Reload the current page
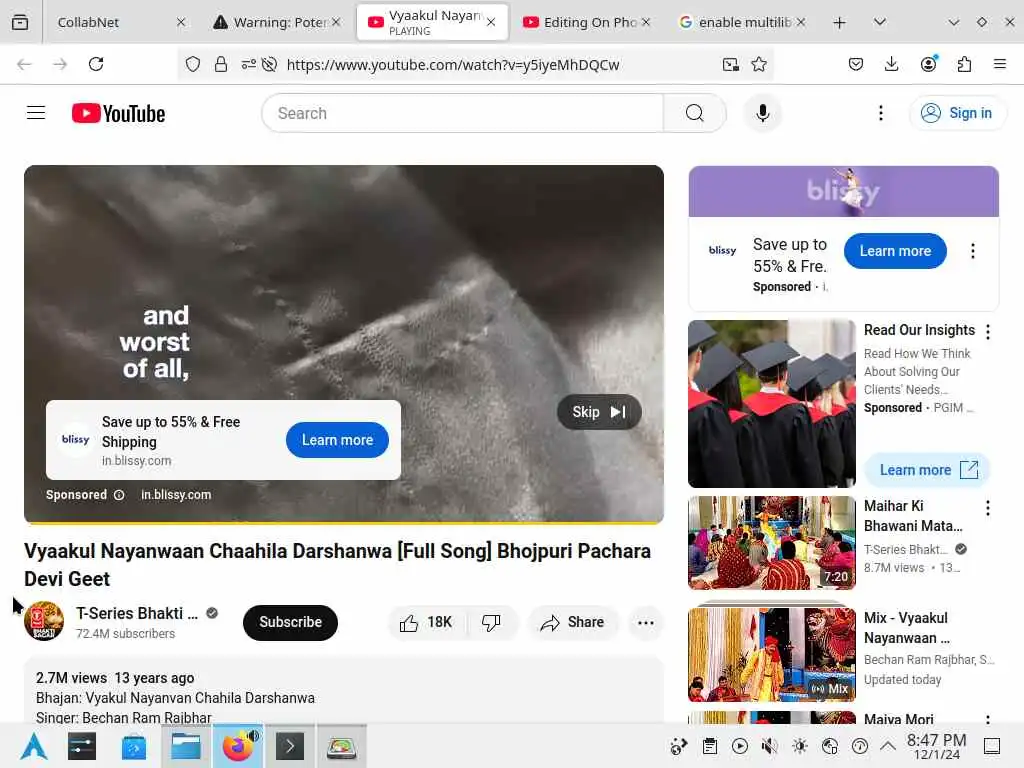The width and height of the screenshot is (1024, 768). coord(96,64)
